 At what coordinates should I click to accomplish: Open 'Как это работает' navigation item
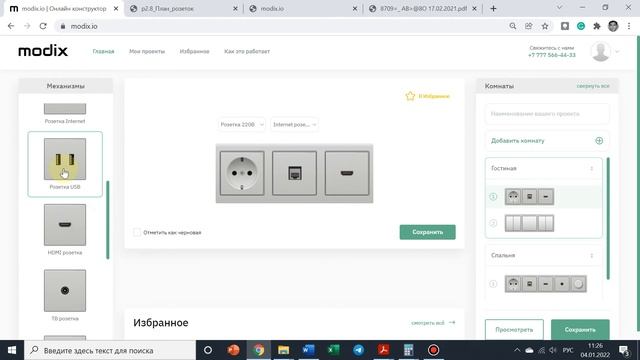247,51
